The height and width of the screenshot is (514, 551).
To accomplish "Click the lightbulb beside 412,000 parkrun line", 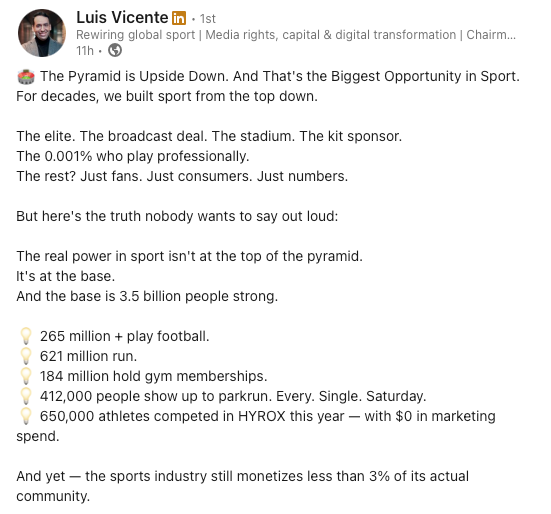I will point(26,396).
